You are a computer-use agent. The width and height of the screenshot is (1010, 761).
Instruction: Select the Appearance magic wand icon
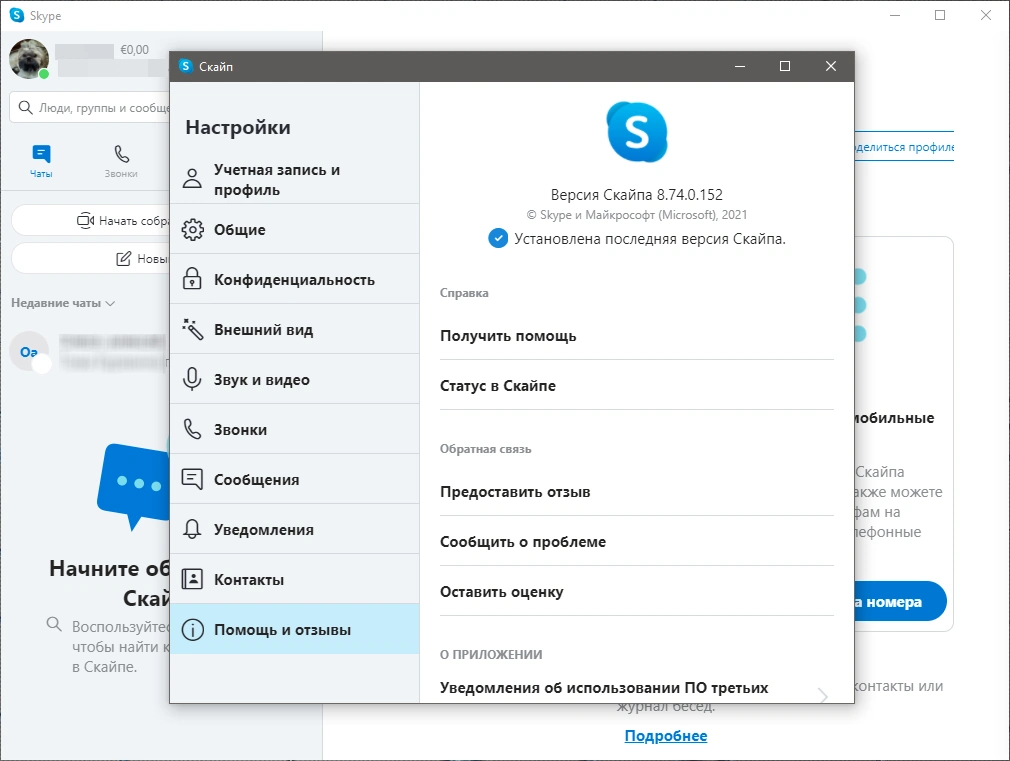(x=192, y=329)
